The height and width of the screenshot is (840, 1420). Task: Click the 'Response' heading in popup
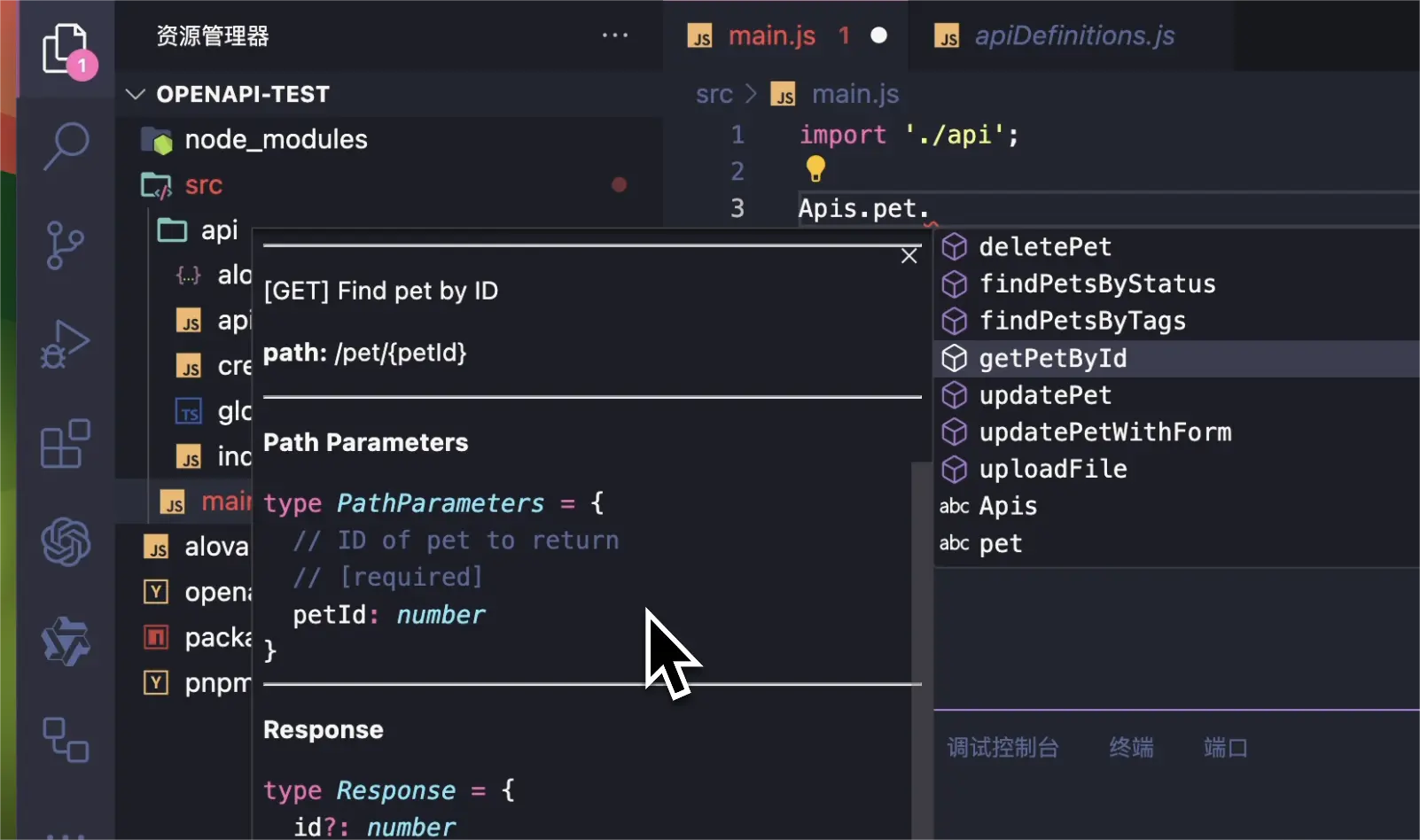(x=324, y=729)
